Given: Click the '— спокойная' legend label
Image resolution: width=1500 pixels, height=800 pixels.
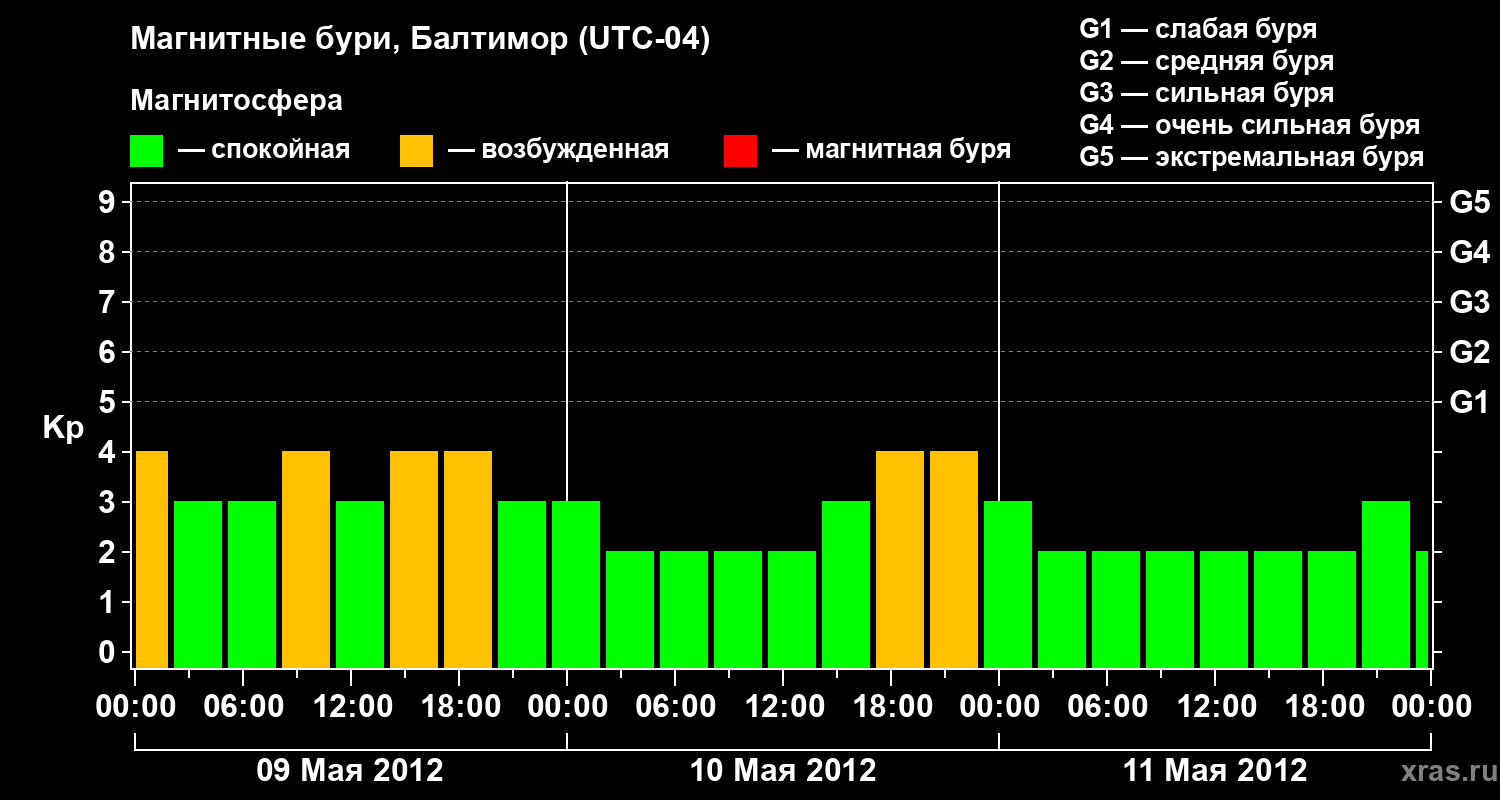Looking at the screenshot, I should pos(264,150).
